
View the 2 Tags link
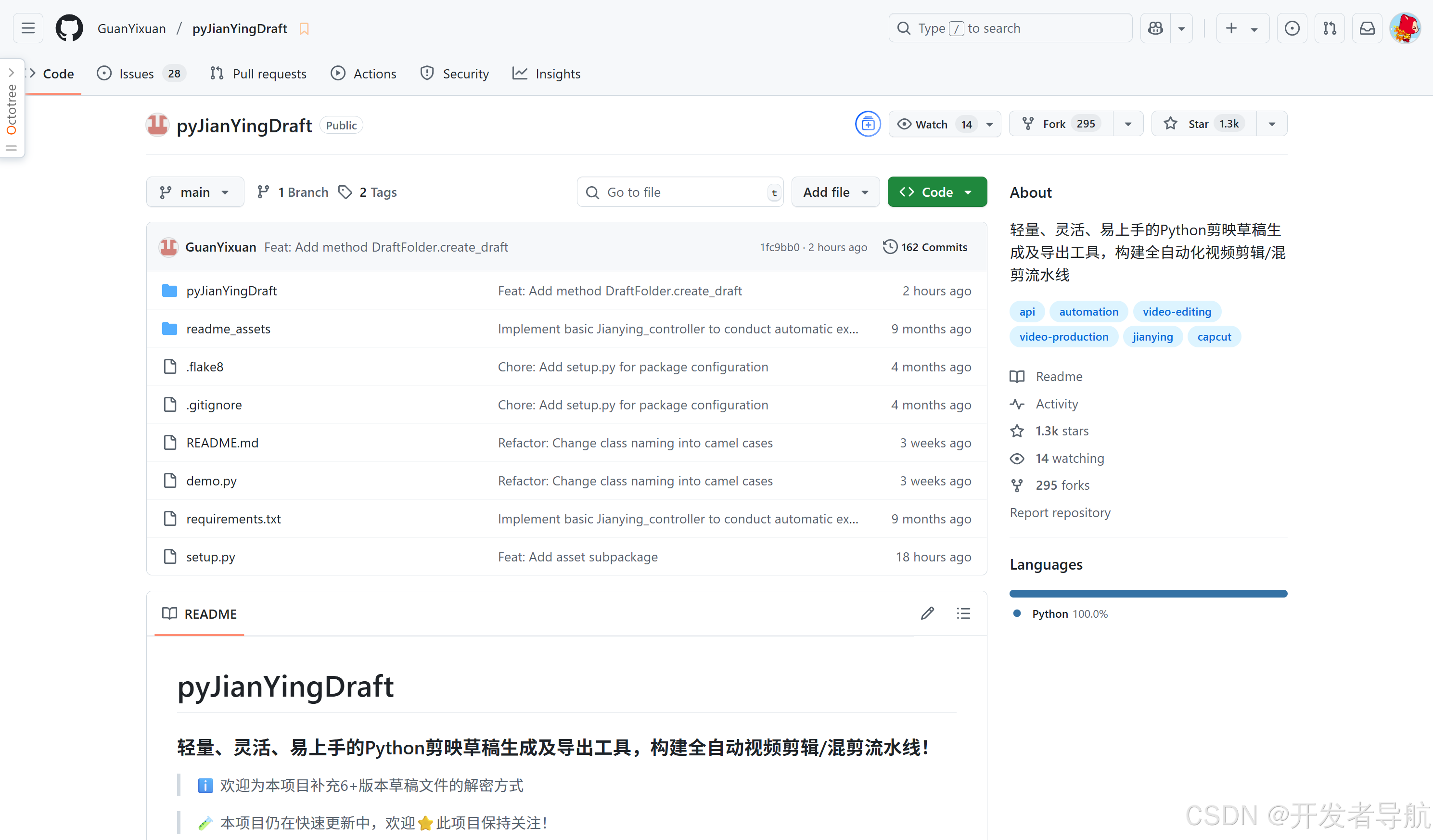pos(368,192)
